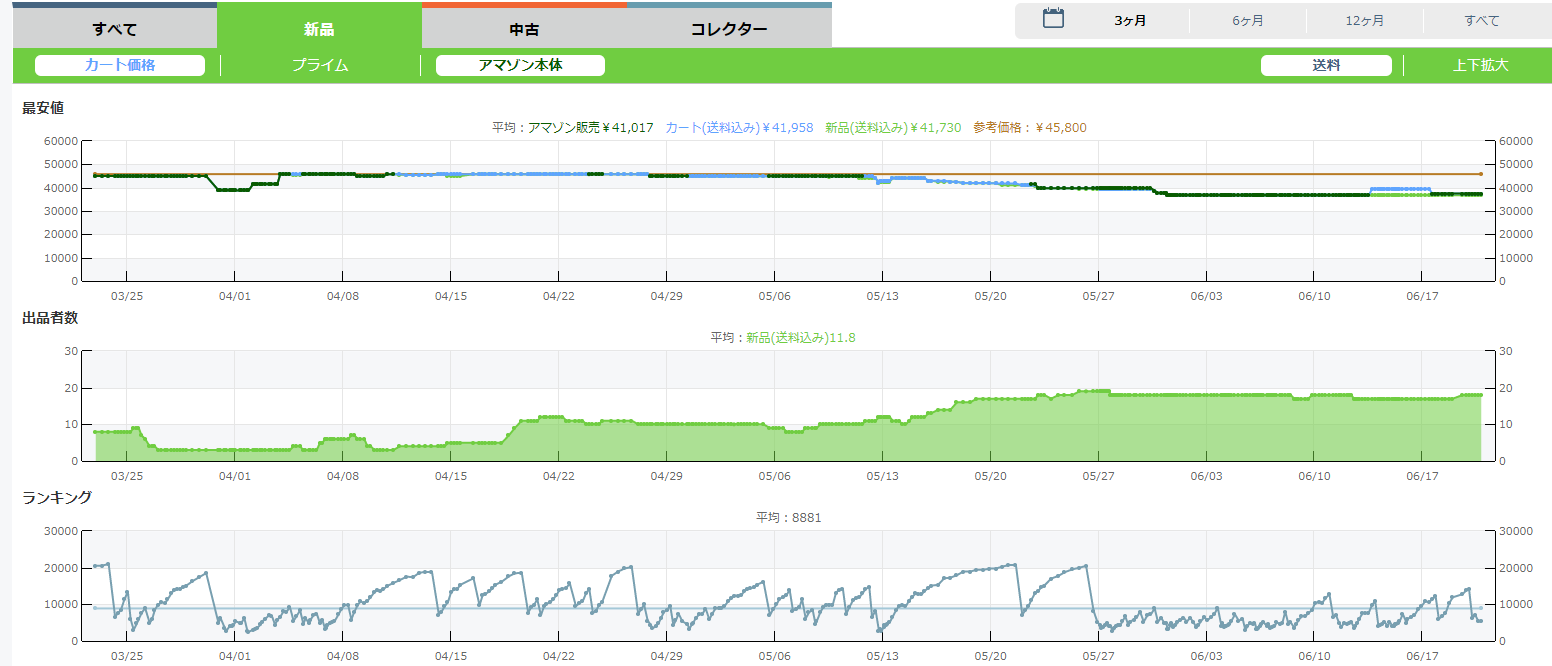The height and width of the screenshot is (666, 1552).
Task: Toggle the カート価格 filter
Action: 120,65
